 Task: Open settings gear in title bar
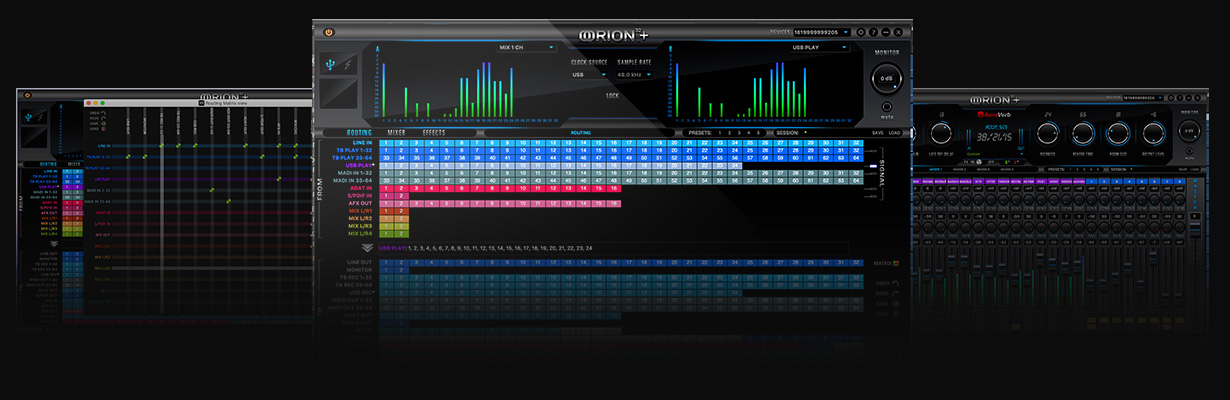pyautogui.click(x=861, y=32)
